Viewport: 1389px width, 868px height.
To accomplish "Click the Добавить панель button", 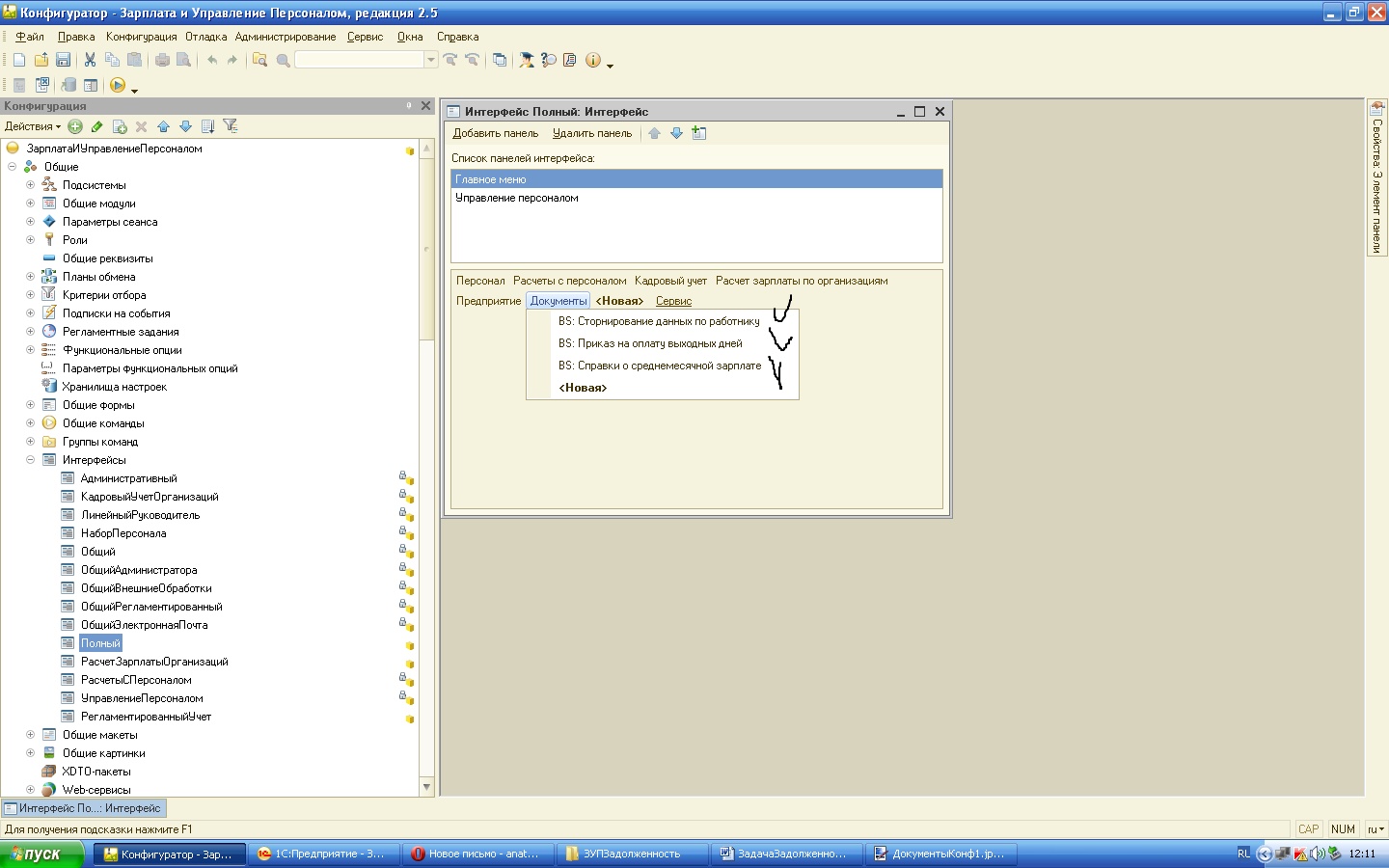I will 495,133.
